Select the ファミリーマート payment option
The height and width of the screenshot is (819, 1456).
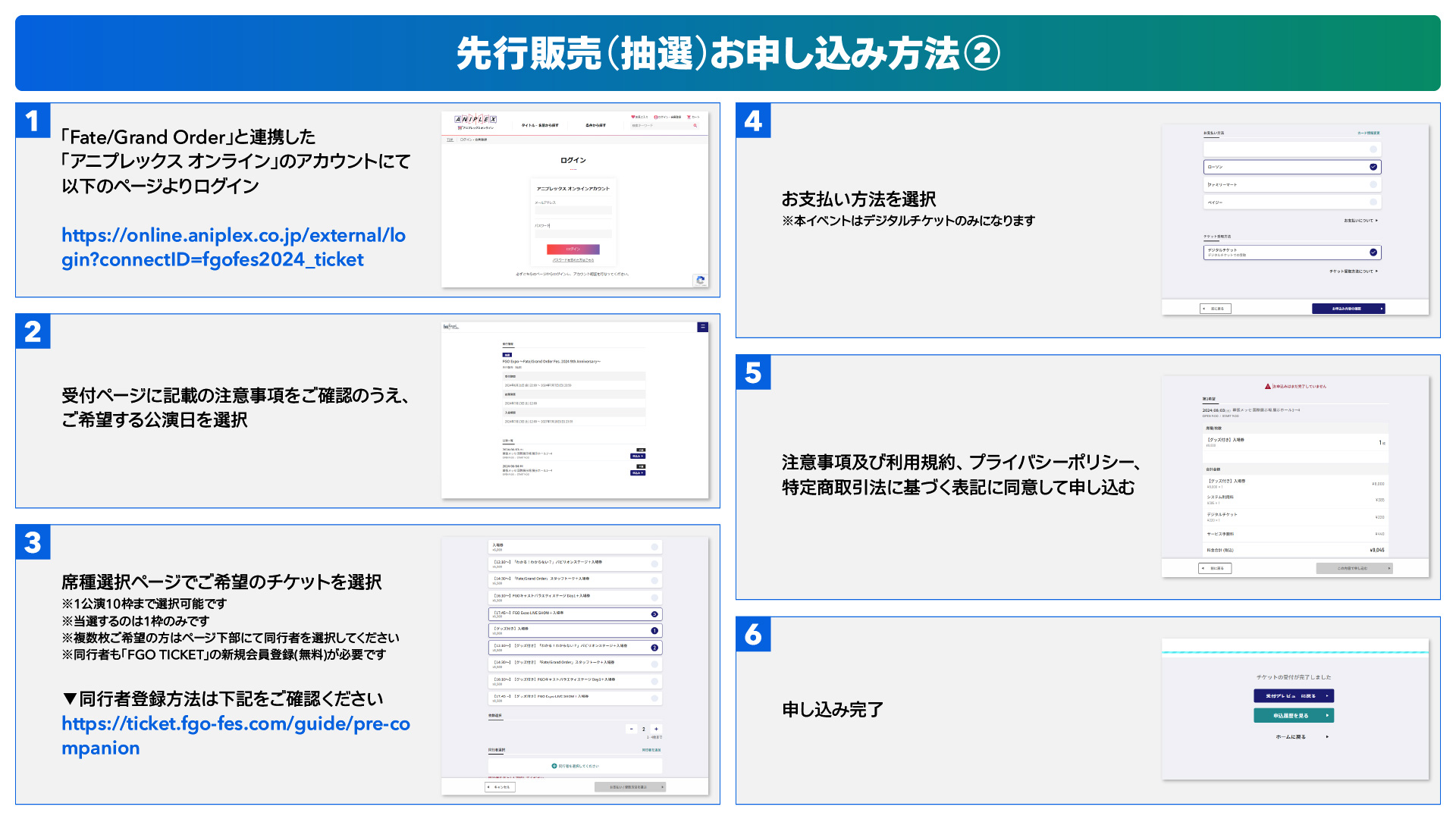coord(1291,184)
